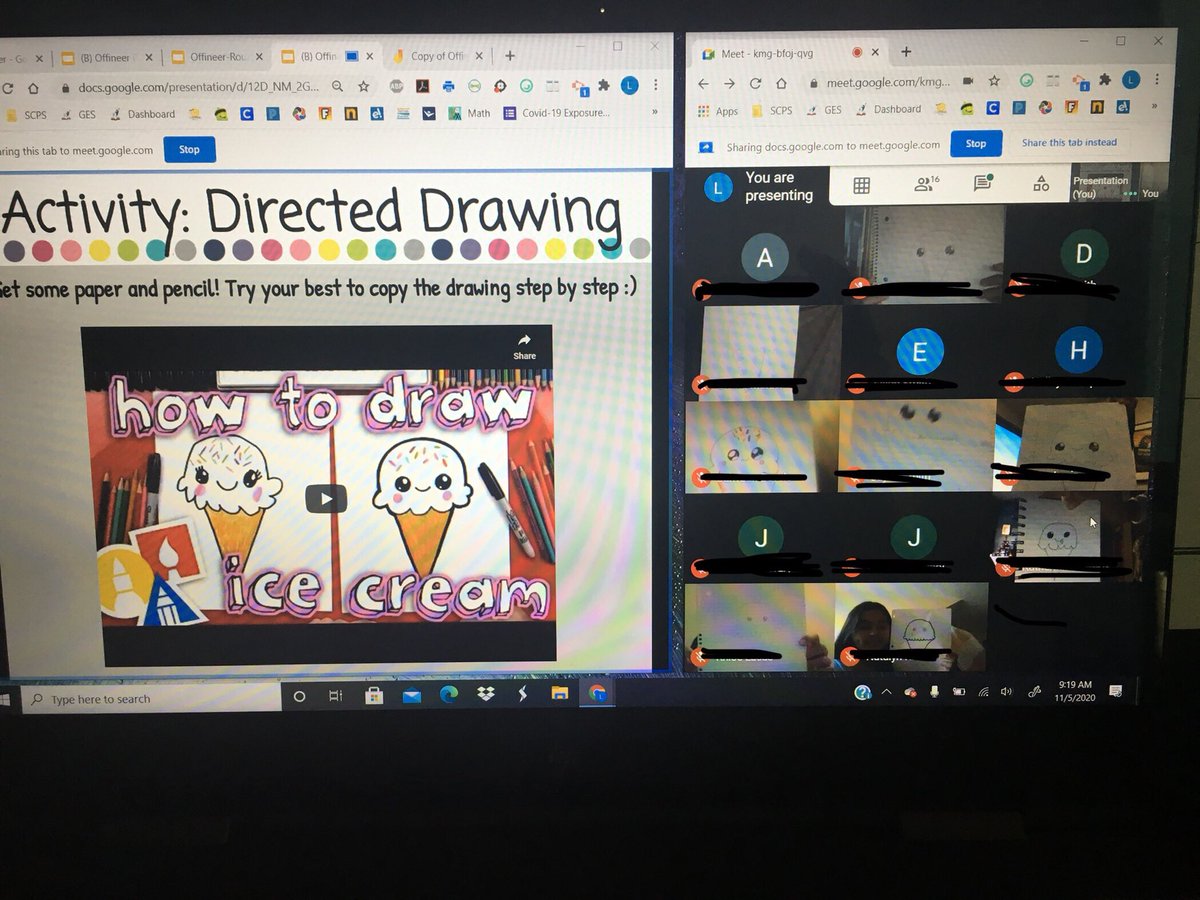Open profile L avatar in Docs window
The width and height of the screenshot is (1200, 900).
point(630,86)
